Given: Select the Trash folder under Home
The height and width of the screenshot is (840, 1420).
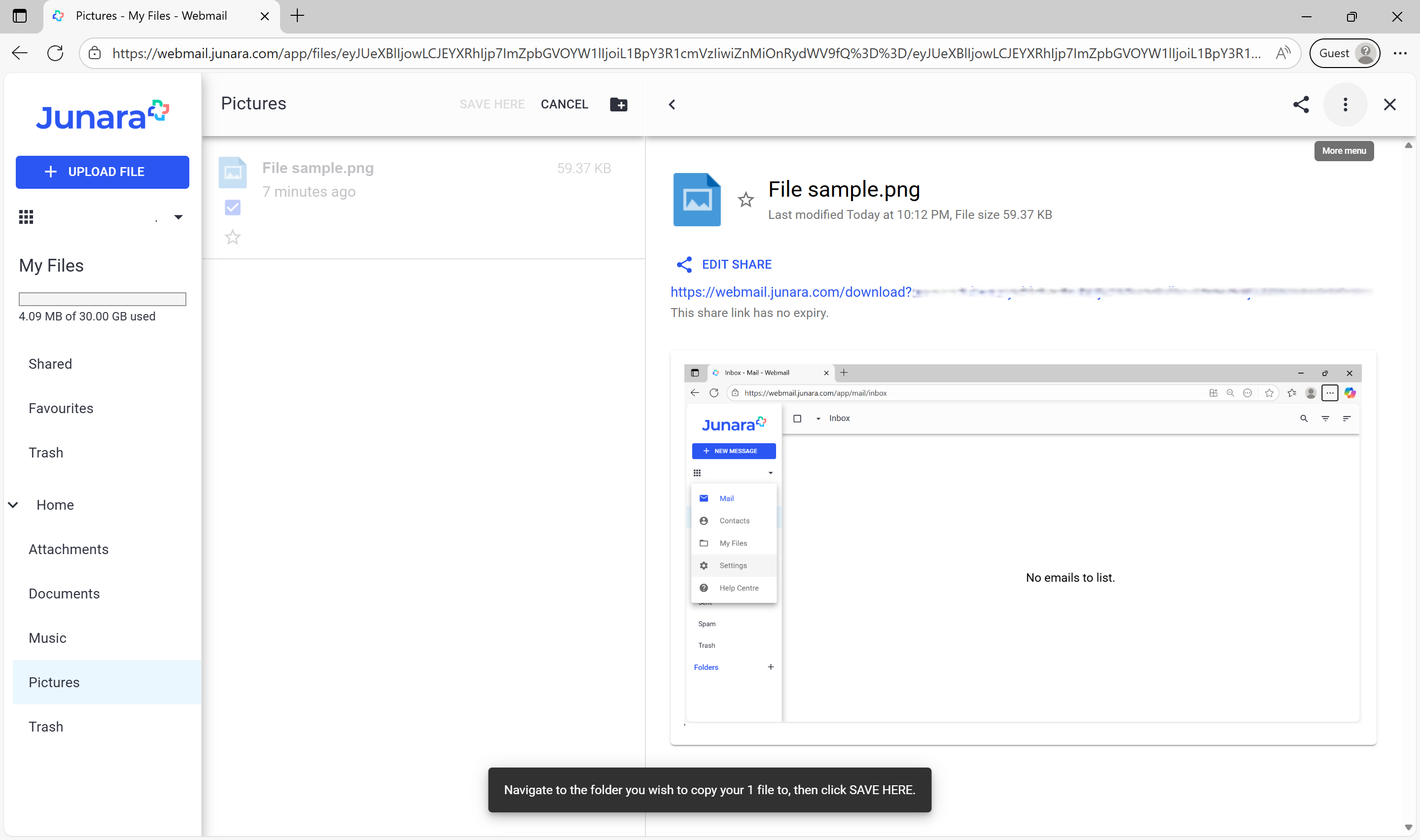Looking at the screenshot, I should point(46,727).
